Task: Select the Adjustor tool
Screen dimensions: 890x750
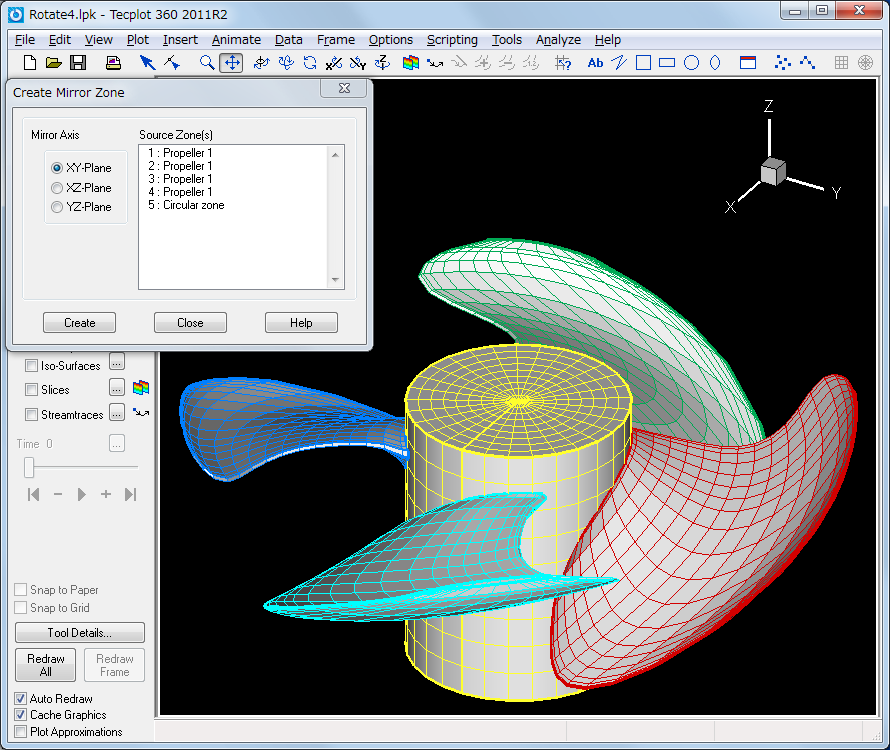Action: 171,62
